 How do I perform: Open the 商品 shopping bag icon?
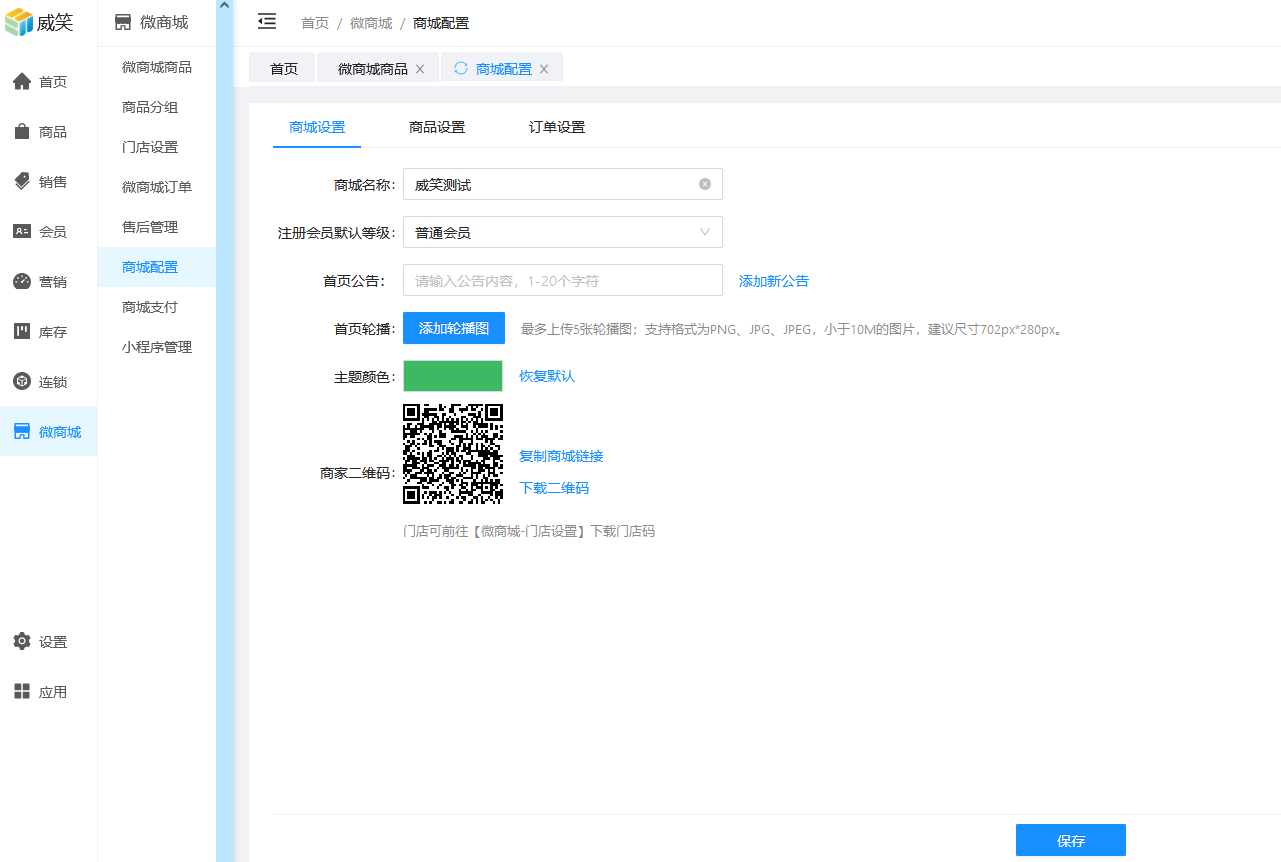point(22,132)
